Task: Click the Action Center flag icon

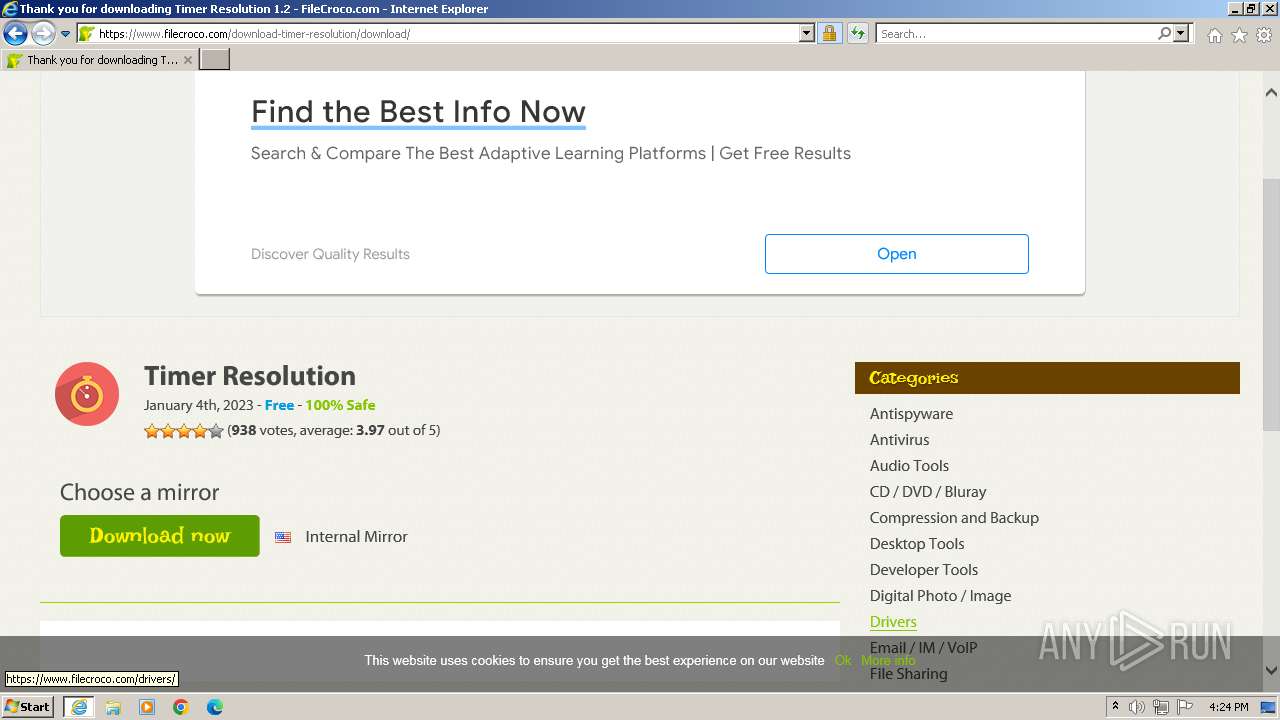Action: click(1185, 707)
